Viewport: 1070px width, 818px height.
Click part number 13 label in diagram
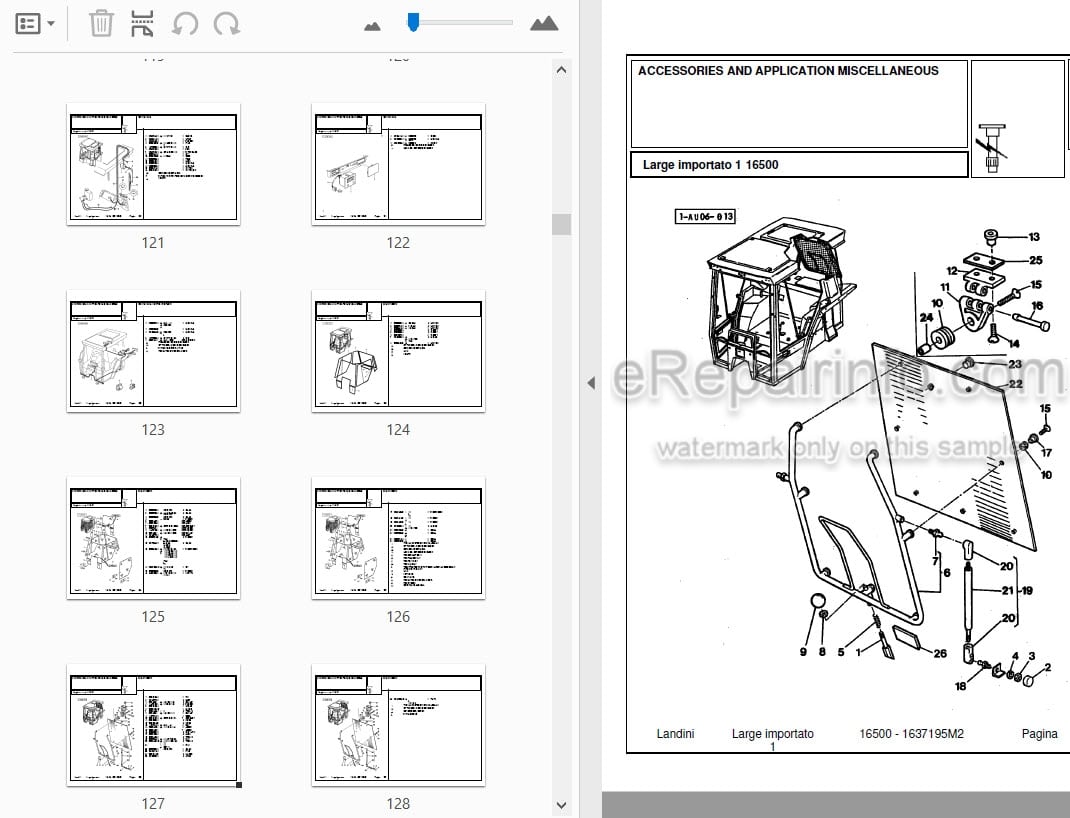pyautogui.click(x=1034, y=237)
